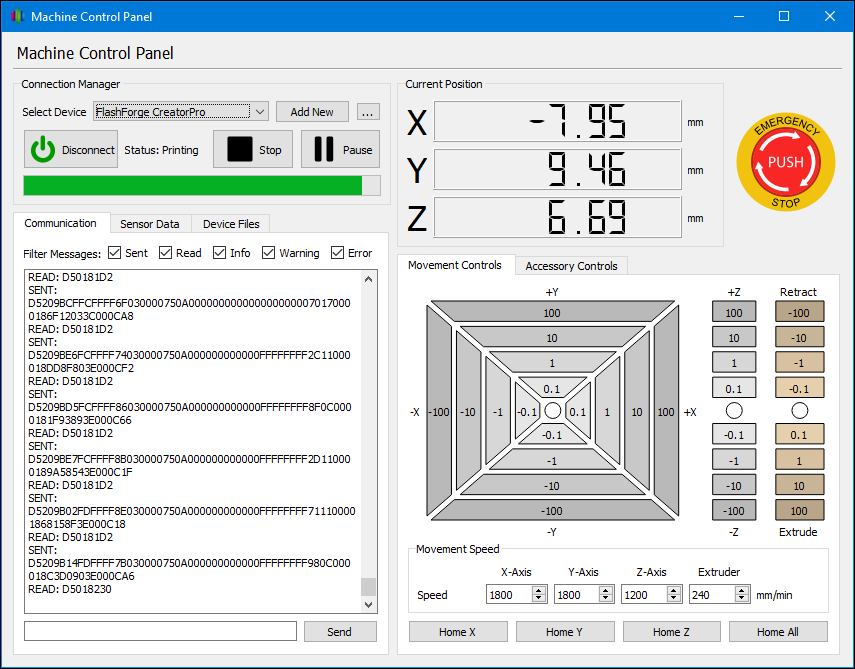Extrude filament by 10
Viewport: 855px width, 669px height.
point(799,485)
